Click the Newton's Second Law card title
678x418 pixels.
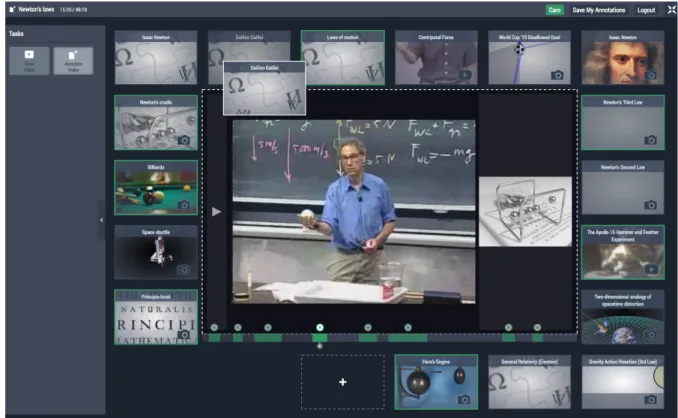tap(623, 167)
